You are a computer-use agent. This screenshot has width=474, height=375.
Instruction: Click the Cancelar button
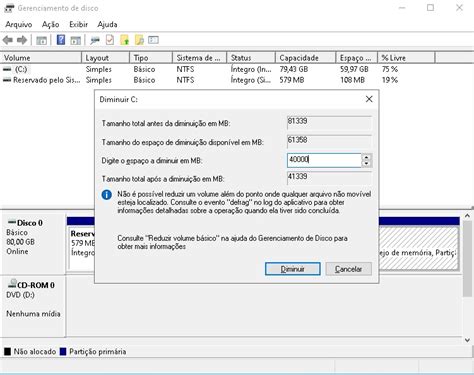point(348,269)
